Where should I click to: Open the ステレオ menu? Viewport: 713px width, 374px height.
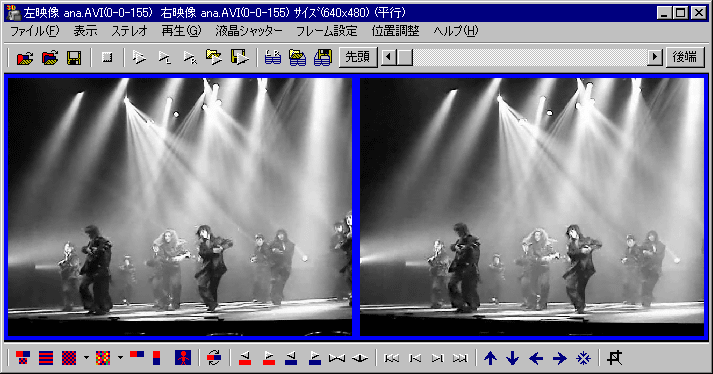[x=130, y=31]
